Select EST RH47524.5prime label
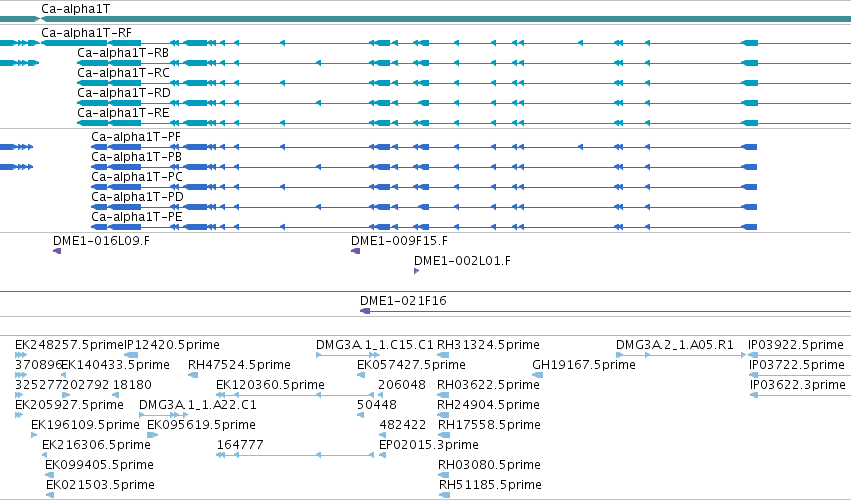The width and height of the screenshot is (851, 500). click(239, 365)
